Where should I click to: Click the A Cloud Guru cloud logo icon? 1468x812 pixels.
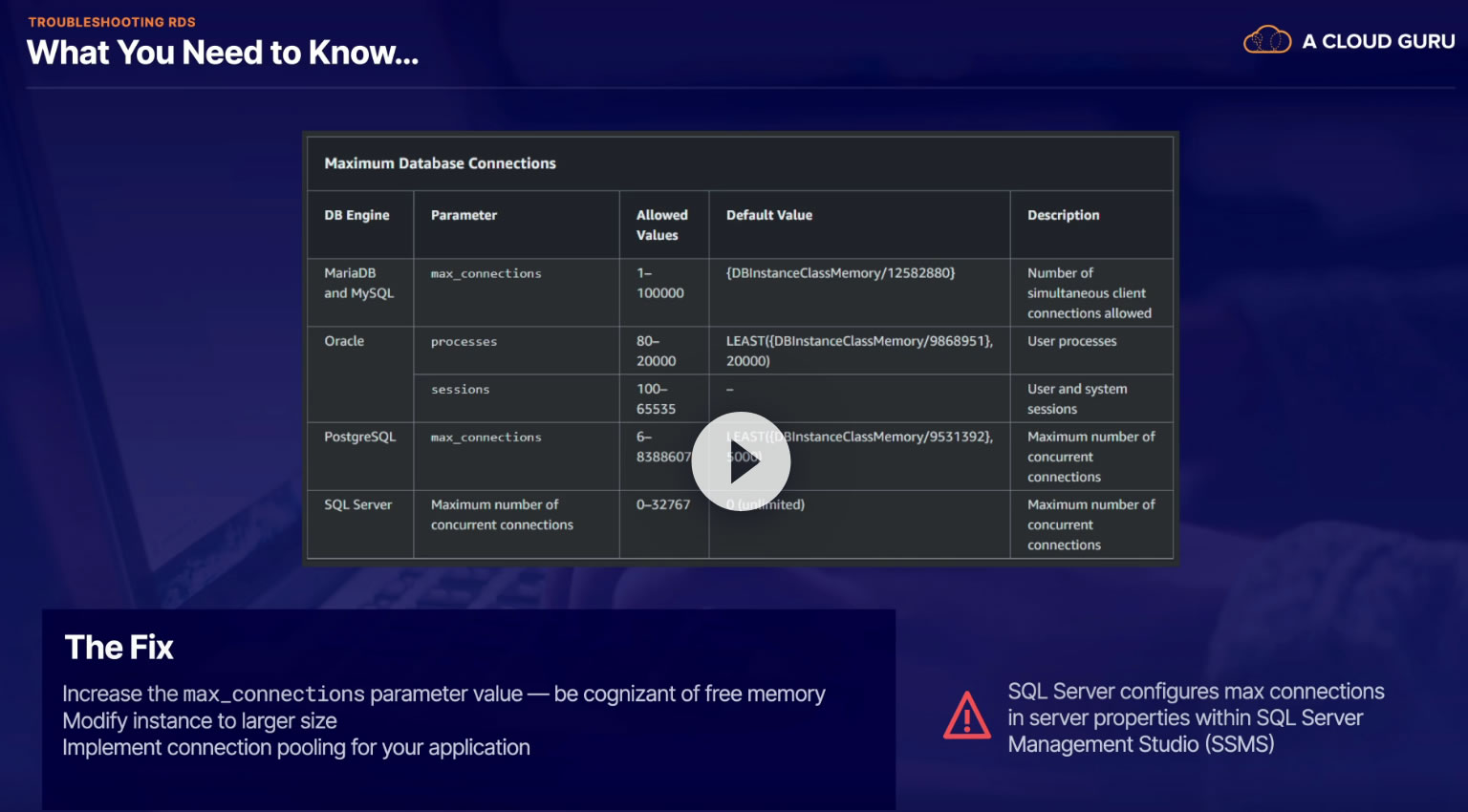point(1267,40)
